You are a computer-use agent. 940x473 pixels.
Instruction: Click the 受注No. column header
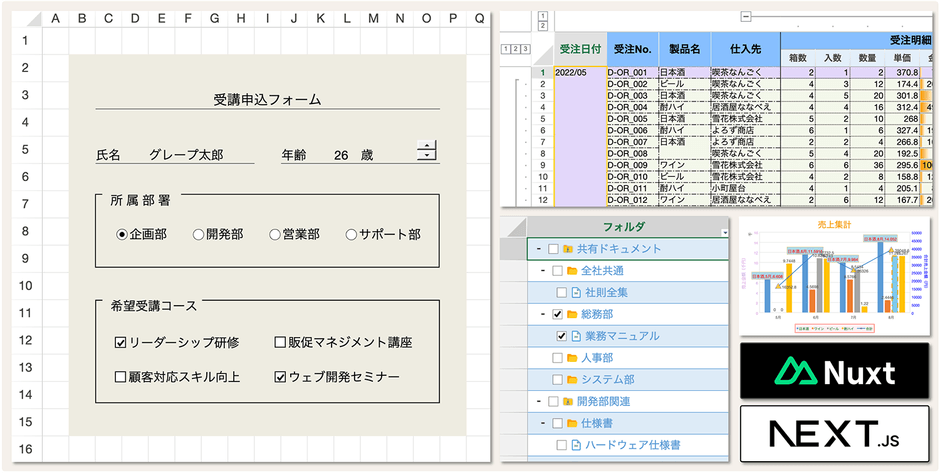pos(630,48)
